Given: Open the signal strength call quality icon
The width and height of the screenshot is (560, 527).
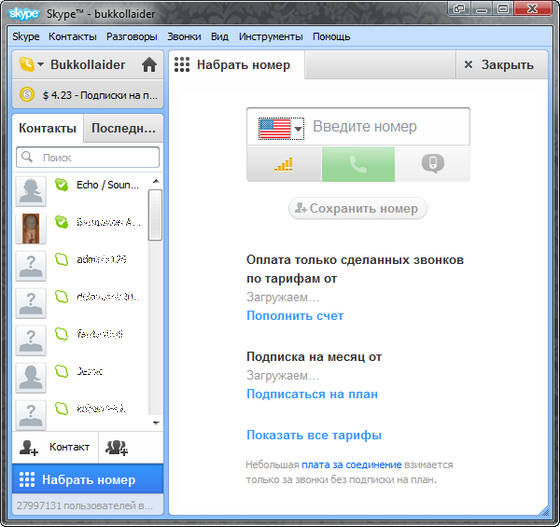Looking at the screenshot, I should (x=284, y=164).
